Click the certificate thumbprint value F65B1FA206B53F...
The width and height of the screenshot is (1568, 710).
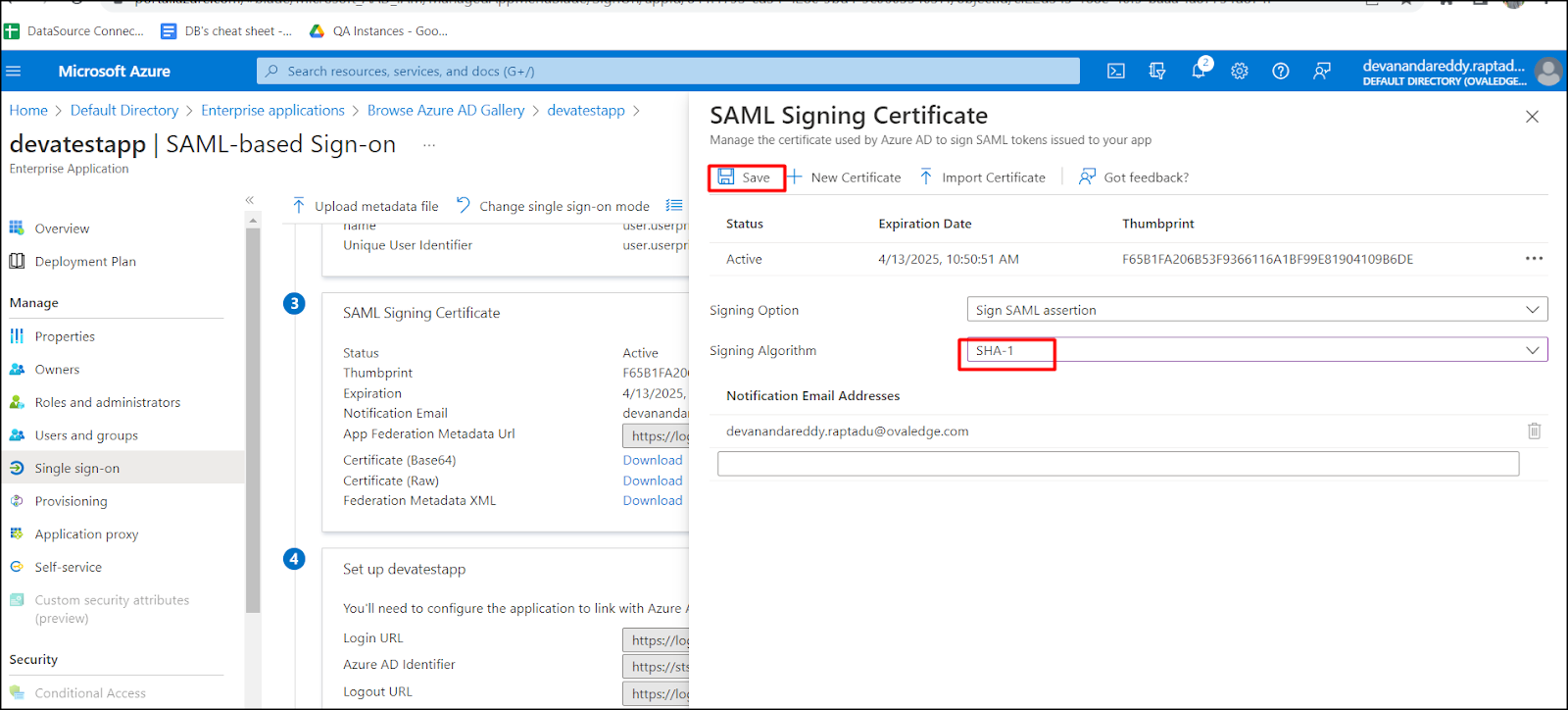point(1267,259)
